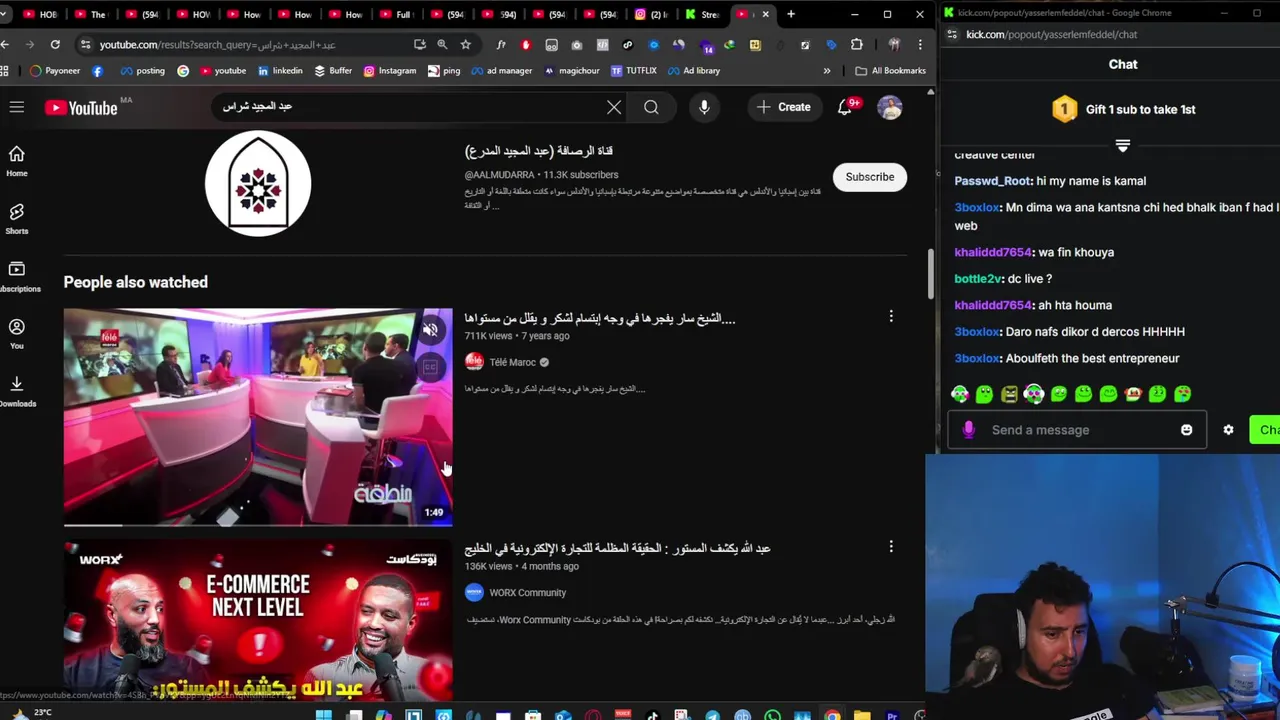Viewport: 1280px width, 720px height.
Task: Reload the YouTube page
Action: point(55,45)
